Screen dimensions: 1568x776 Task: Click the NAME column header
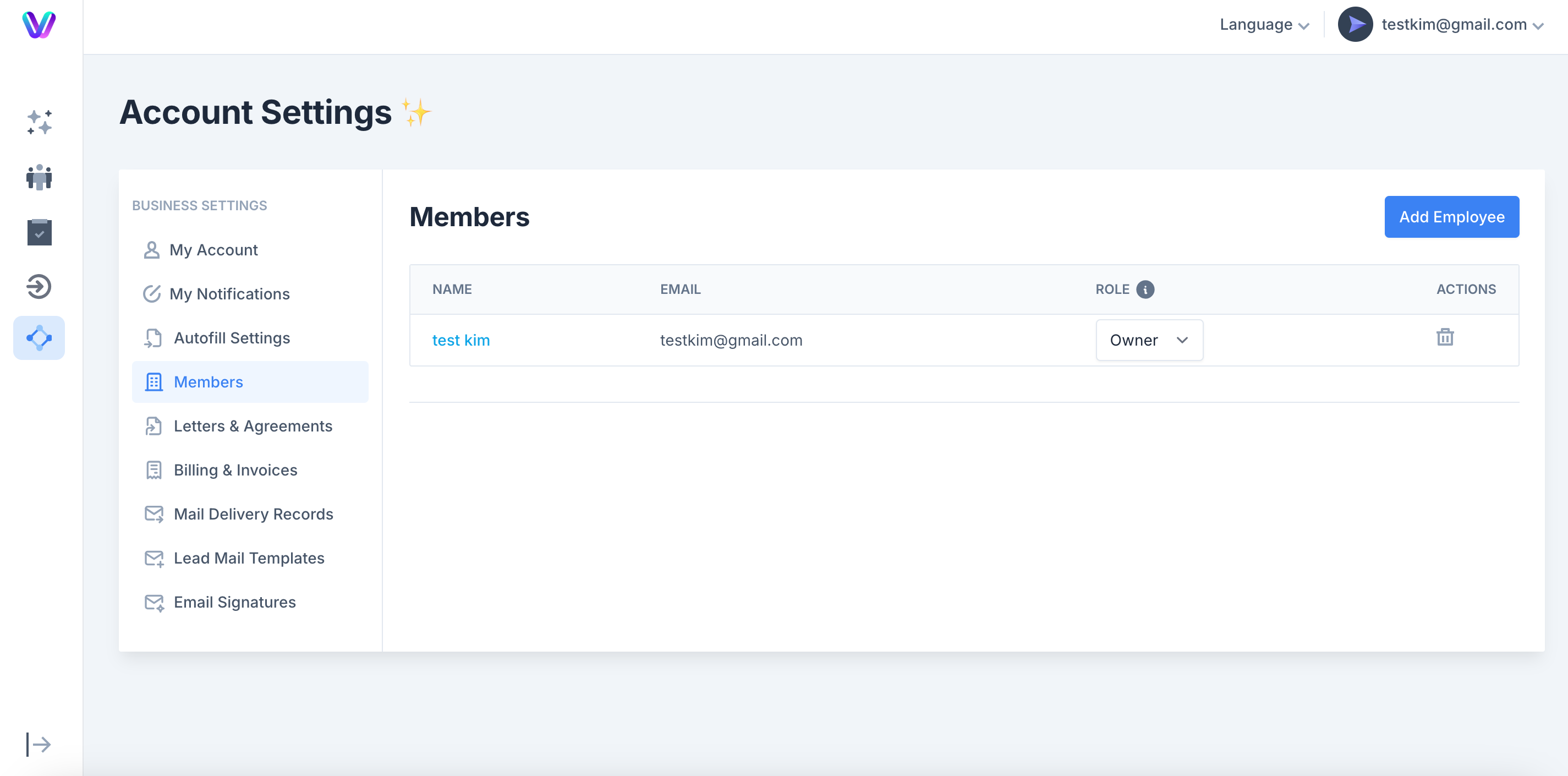[x=452, y=289]
